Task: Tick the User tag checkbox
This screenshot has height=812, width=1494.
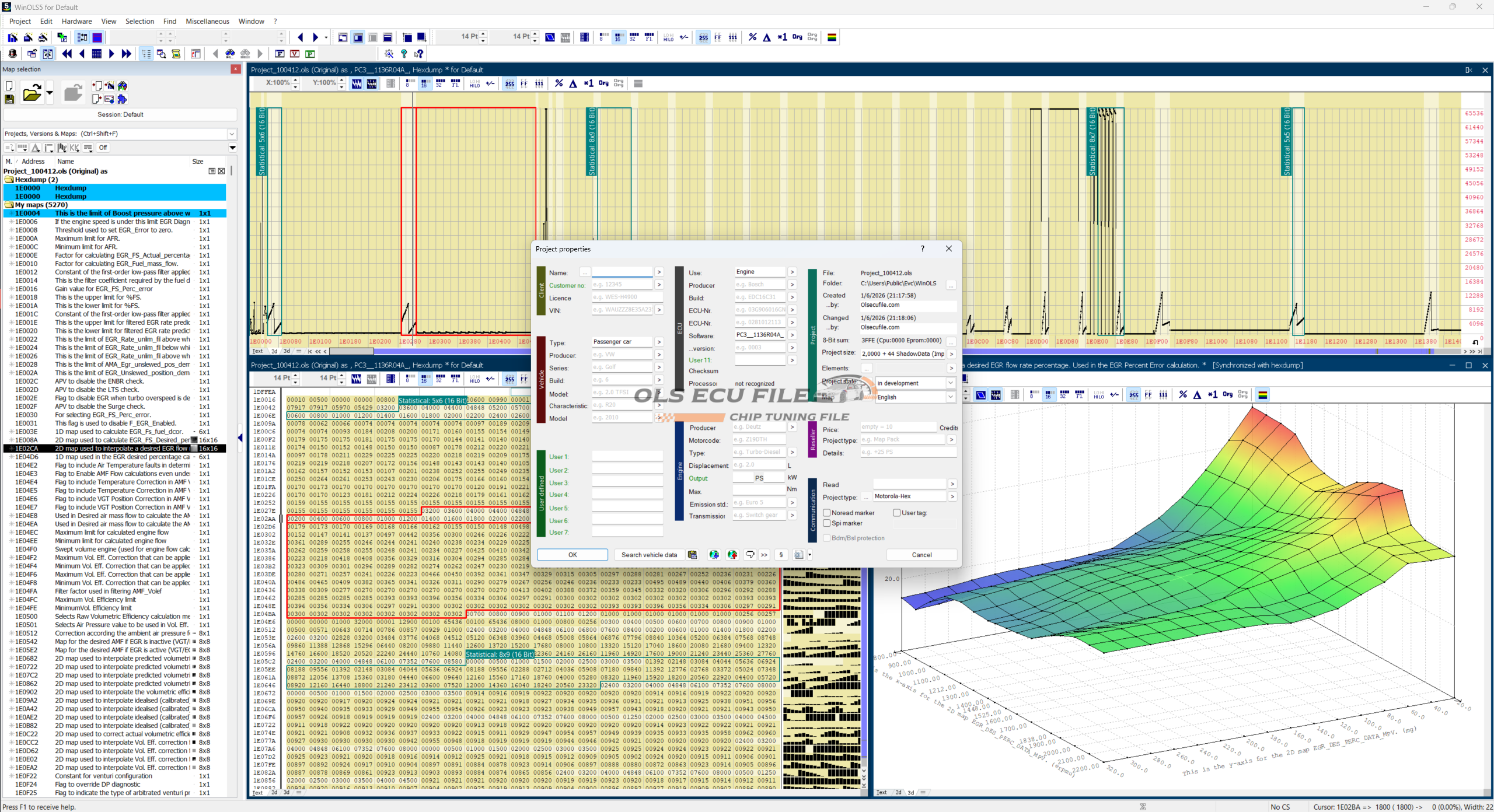Action: click(x=897, y=513)
